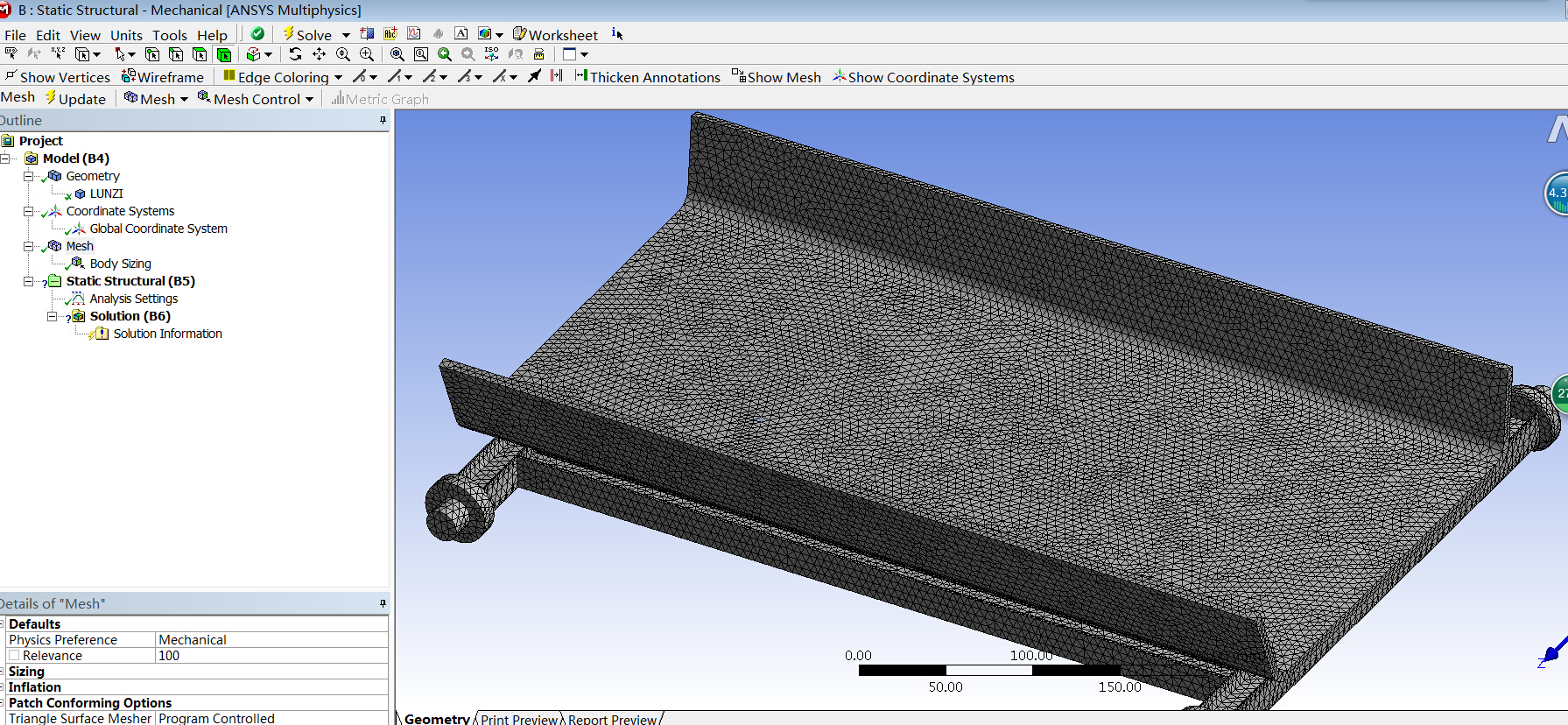This screenshot has height=725, width=1568.
Task: Click the Rotate view tool icon
Action: coord(295,54)
